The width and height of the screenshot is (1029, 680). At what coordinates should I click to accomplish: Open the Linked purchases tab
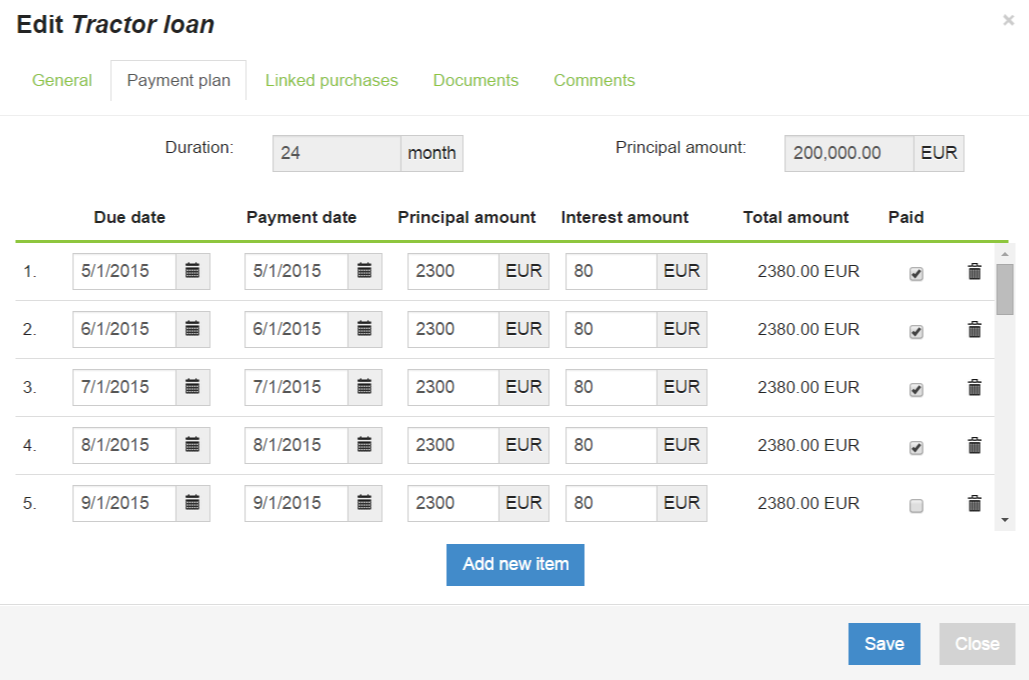[331, 81]
